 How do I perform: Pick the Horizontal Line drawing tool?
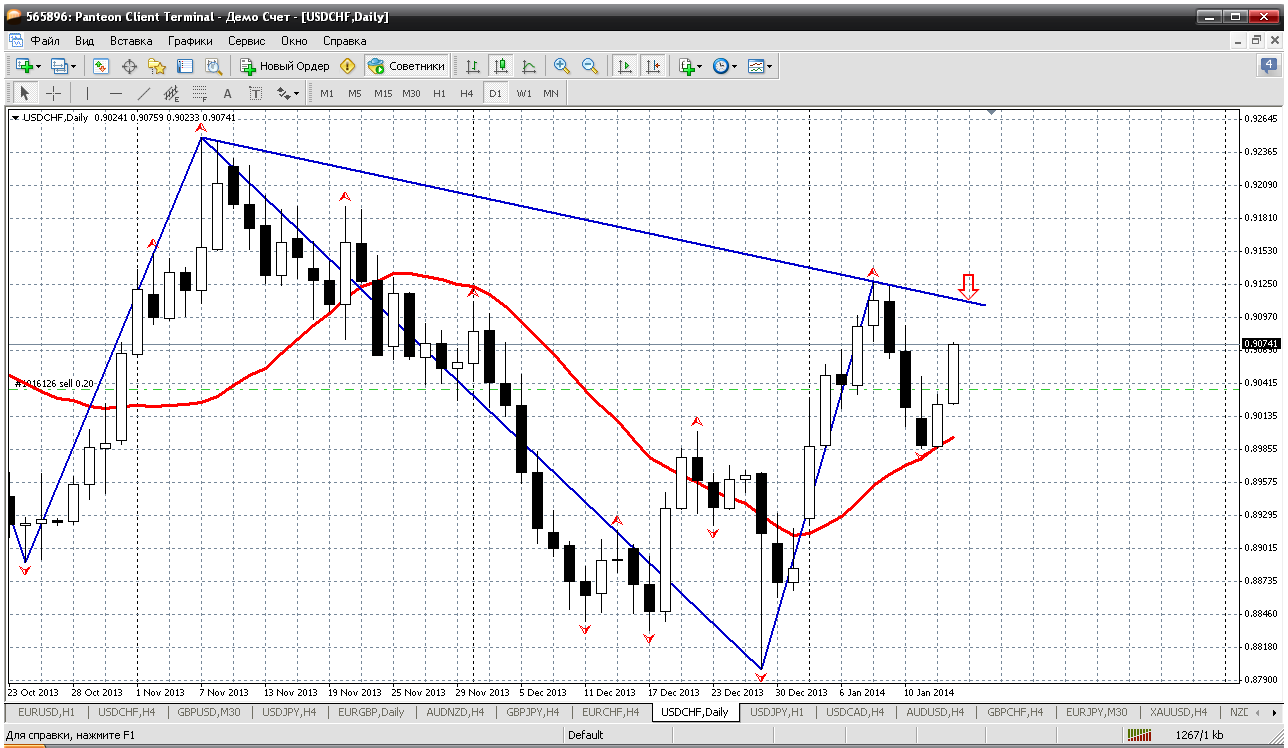tap(116, 93)
